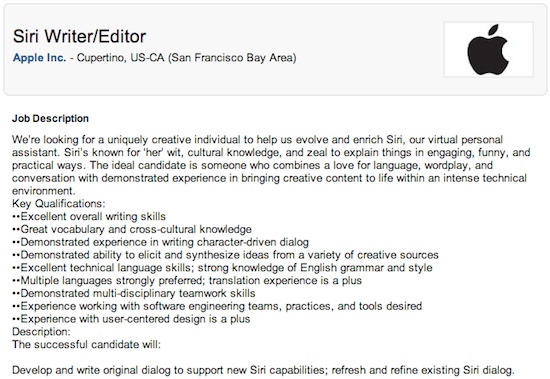550x379 pixels.
Task: Click the Great vocabulary and cross-cultural knowledge line
Action: point(132,229)
